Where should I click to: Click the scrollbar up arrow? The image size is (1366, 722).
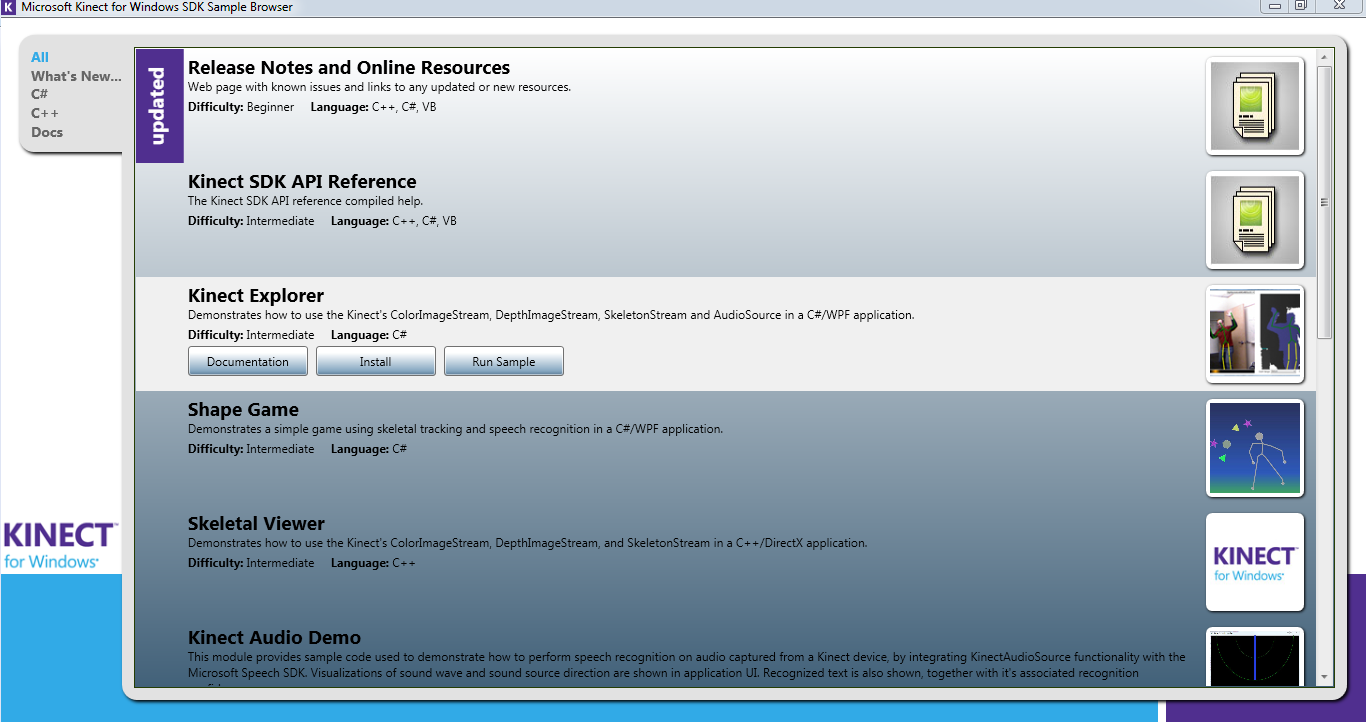(1324, 59)
